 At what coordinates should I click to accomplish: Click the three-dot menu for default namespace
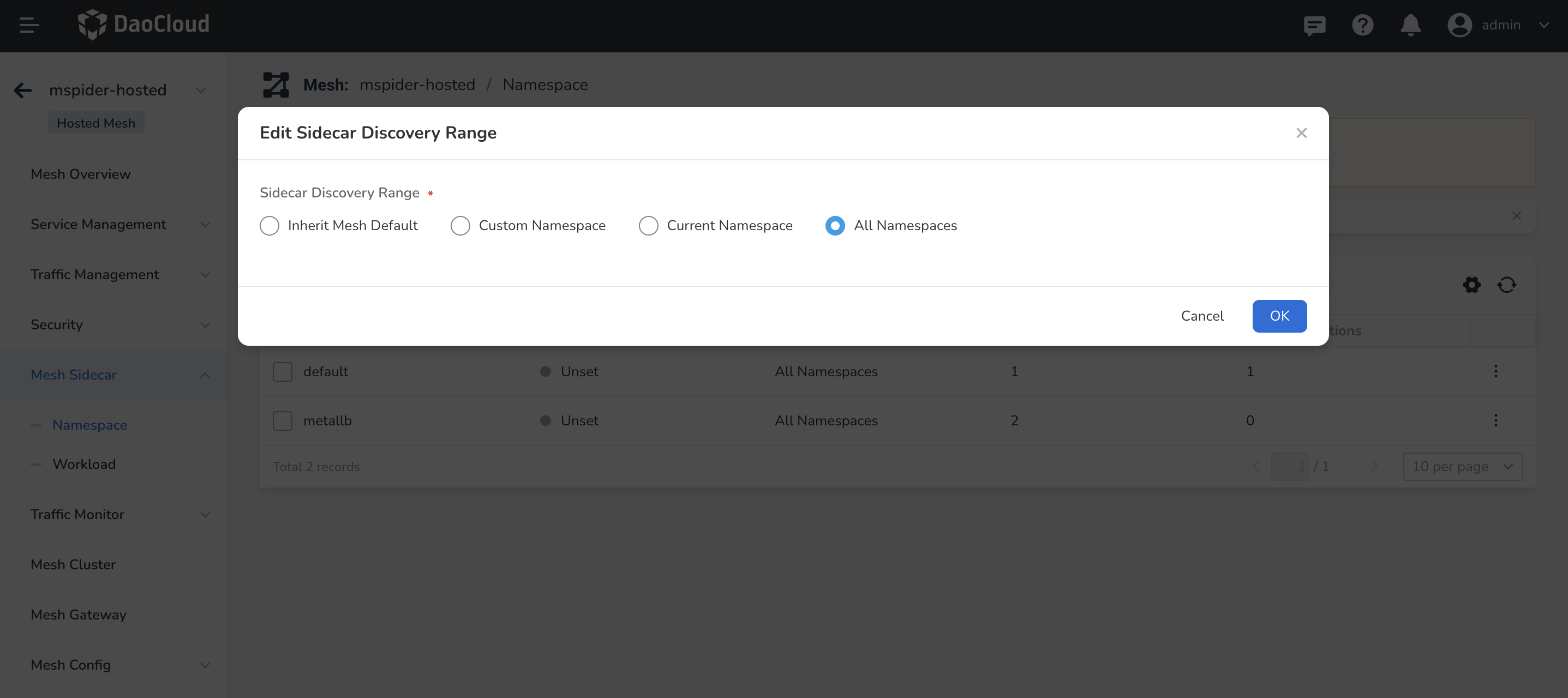1496,371
